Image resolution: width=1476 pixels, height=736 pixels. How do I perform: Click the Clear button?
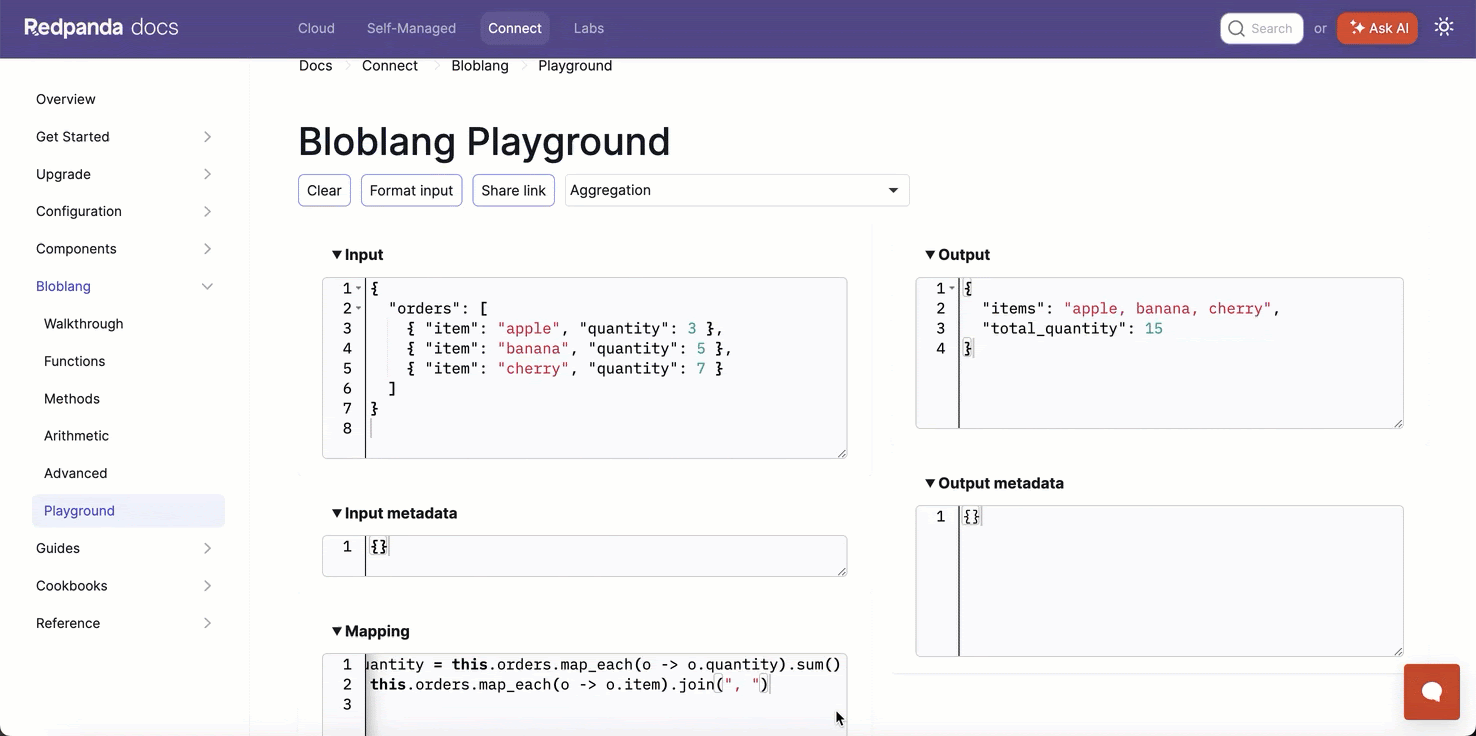tap(324, 190)
